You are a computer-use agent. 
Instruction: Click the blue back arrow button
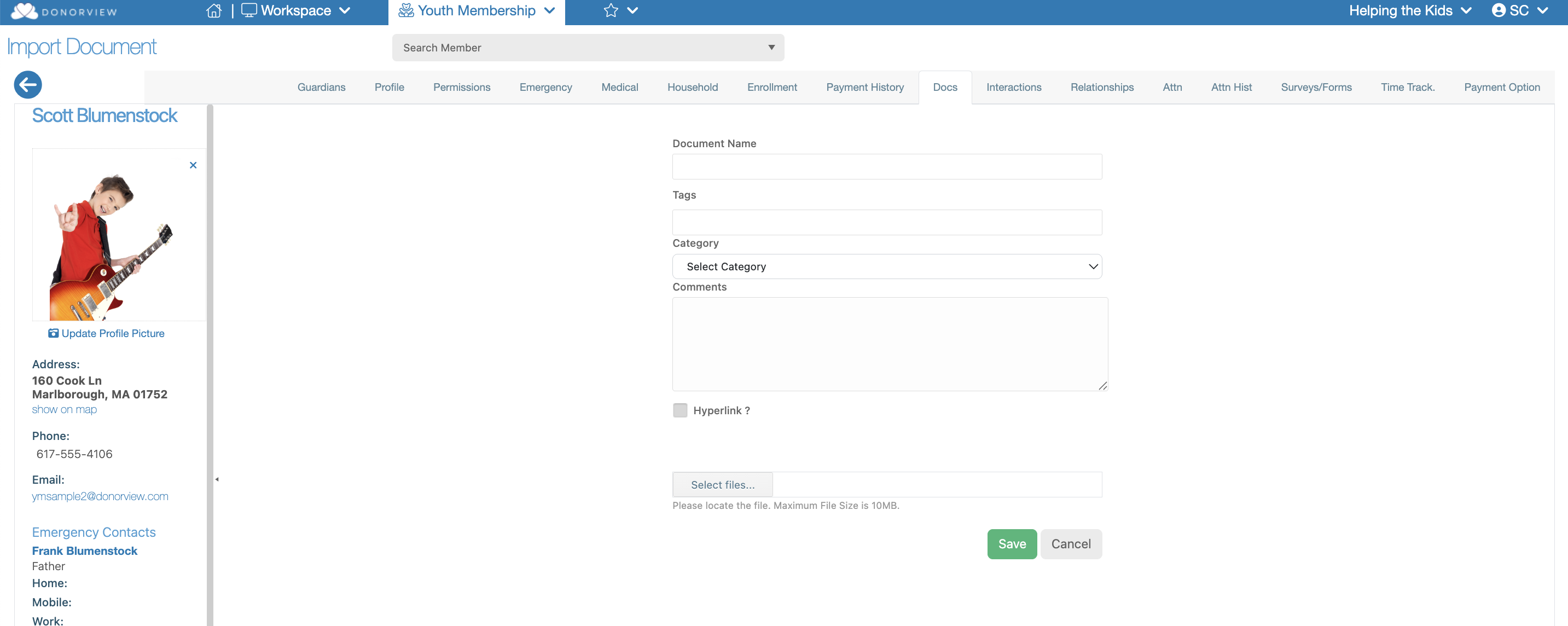tap(28, 85)
